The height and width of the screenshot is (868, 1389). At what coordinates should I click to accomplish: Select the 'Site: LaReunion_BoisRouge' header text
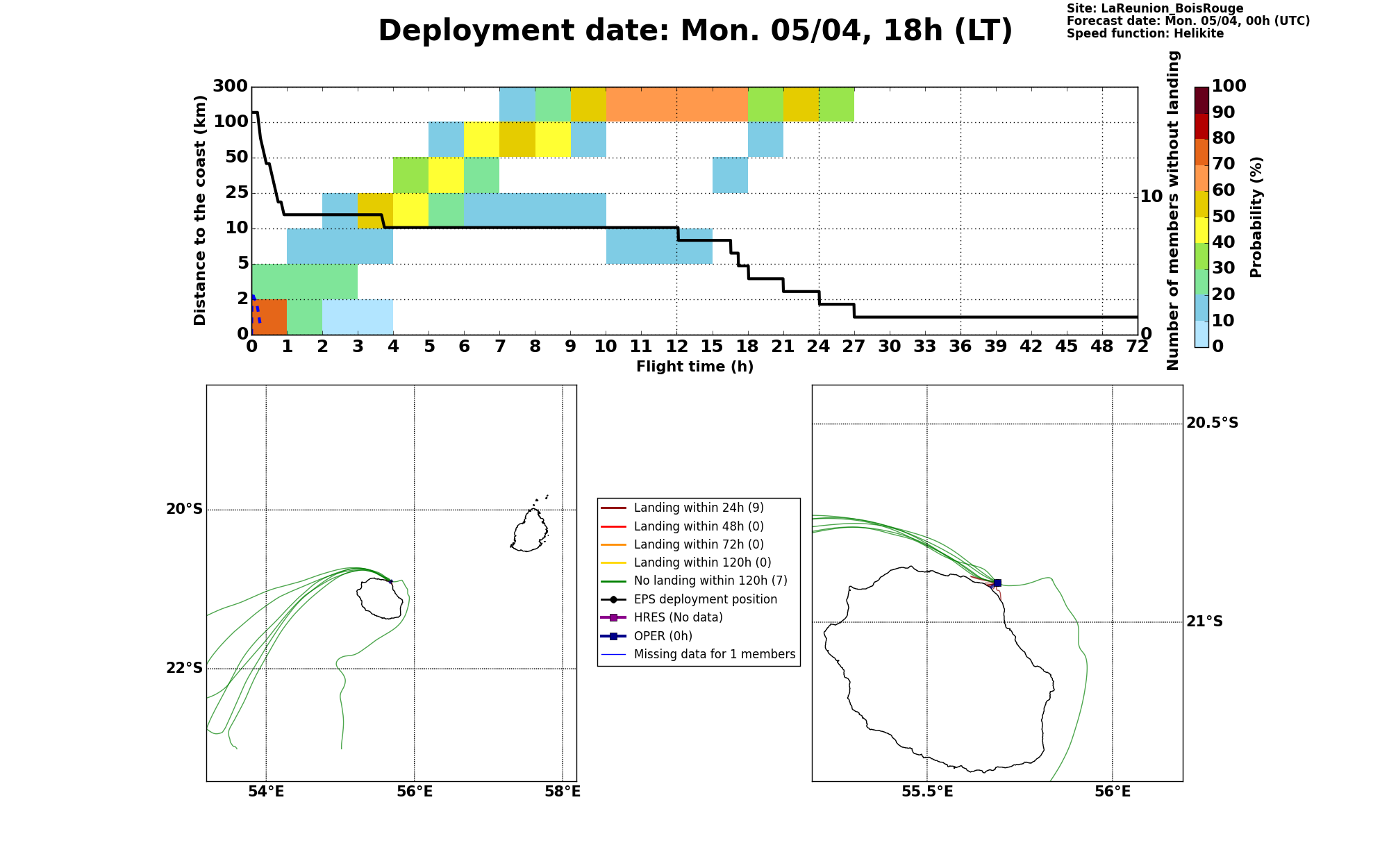[1155, 9]
